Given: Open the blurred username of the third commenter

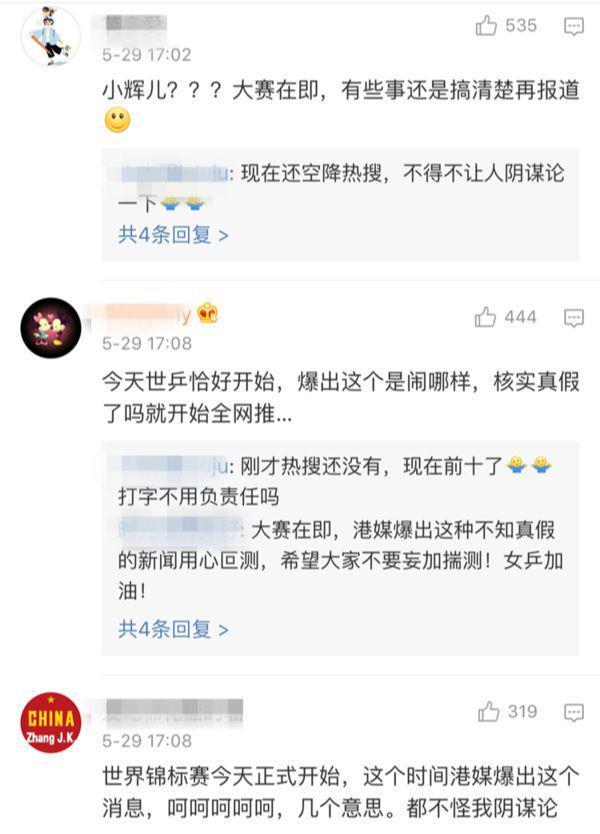Looking at the screenshot, I should coord(173,710).
